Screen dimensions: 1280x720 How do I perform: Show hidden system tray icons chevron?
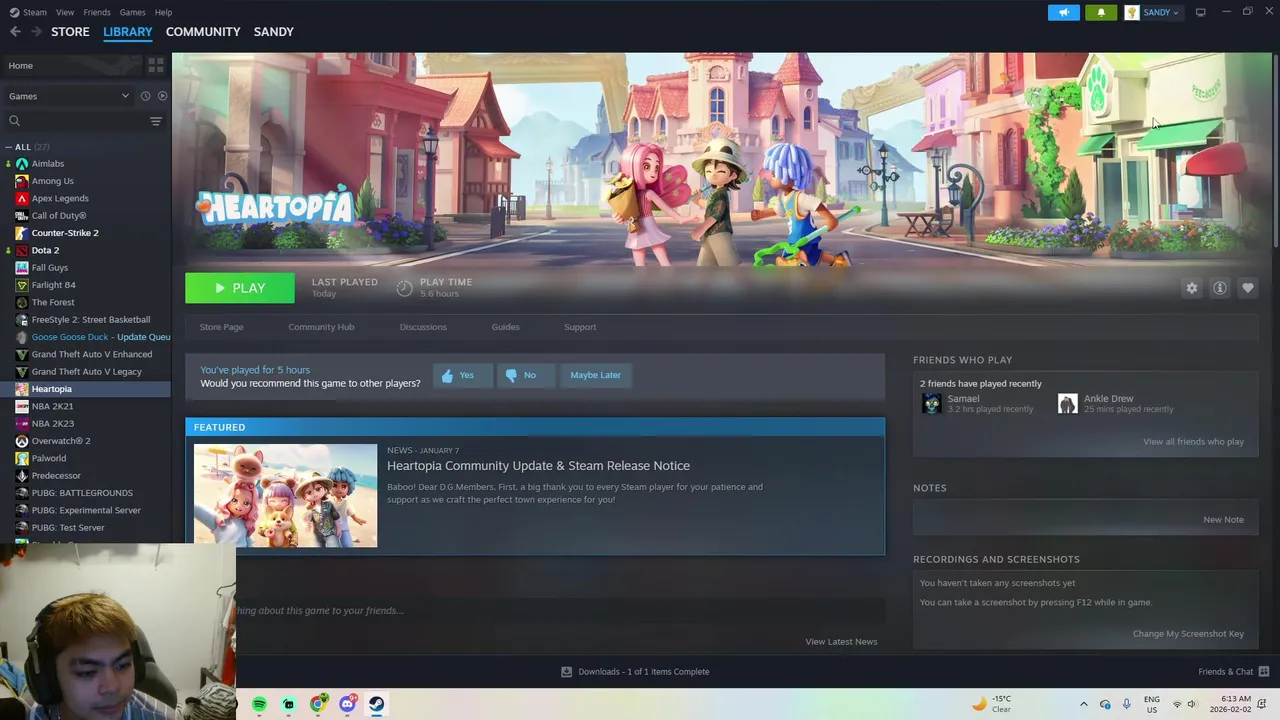tap(1083, 704)
